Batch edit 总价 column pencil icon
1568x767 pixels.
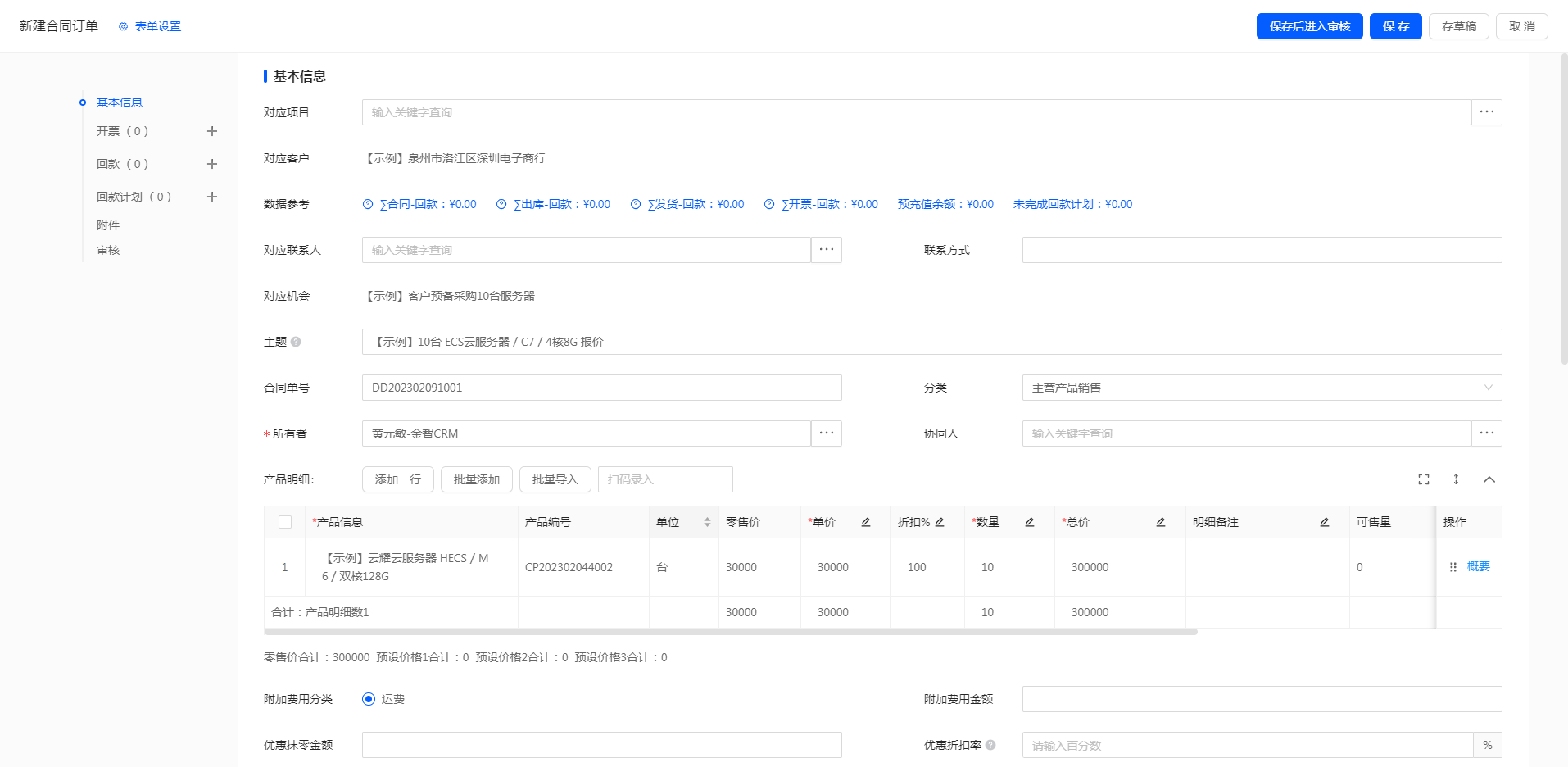click(x=1161, y=522)
